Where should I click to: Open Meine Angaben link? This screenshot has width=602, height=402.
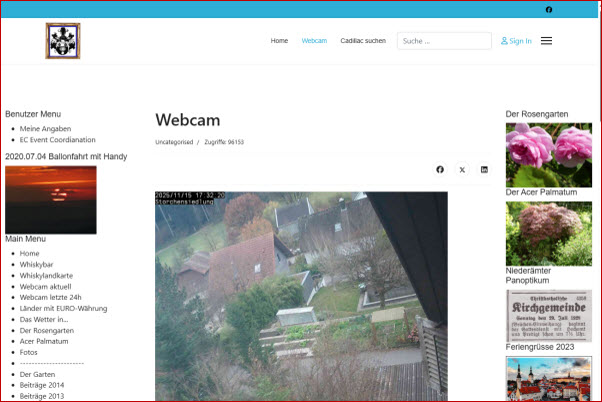point(45,129)
